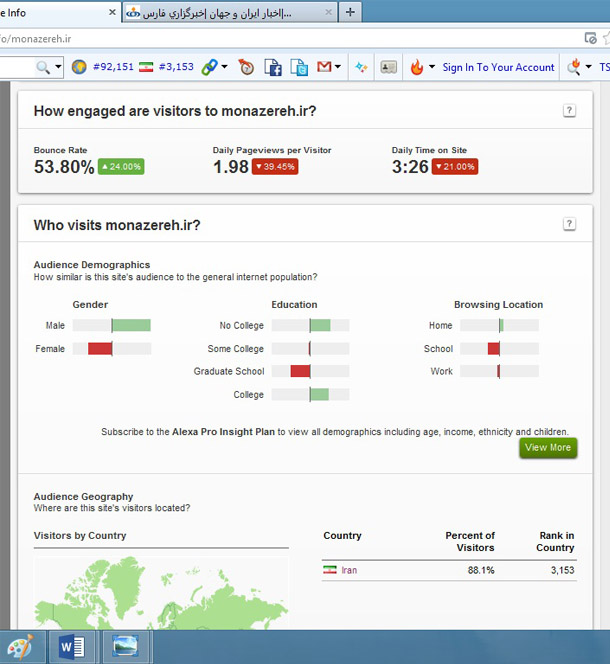Click the Twitter share page icon
Image resolution: width=610 pixels, height=664 pixels.
click(299, 67)
